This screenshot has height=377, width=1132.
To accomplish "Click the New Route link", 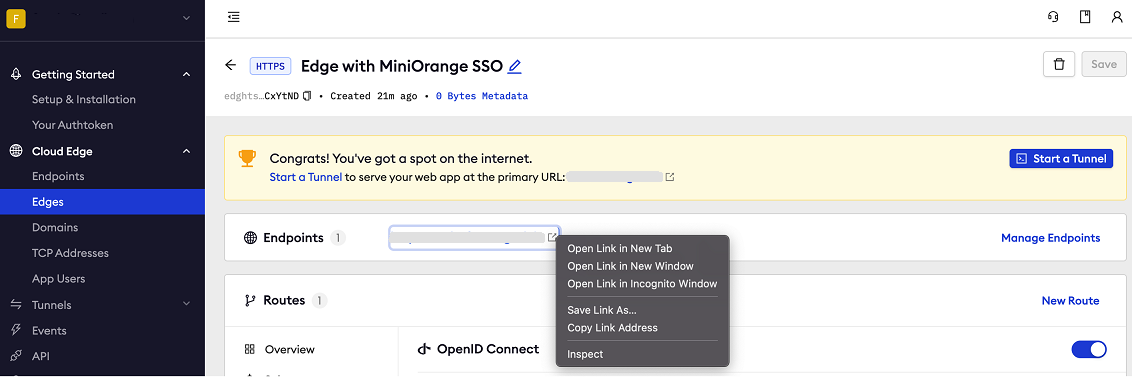I will [x=1070, y=300].
